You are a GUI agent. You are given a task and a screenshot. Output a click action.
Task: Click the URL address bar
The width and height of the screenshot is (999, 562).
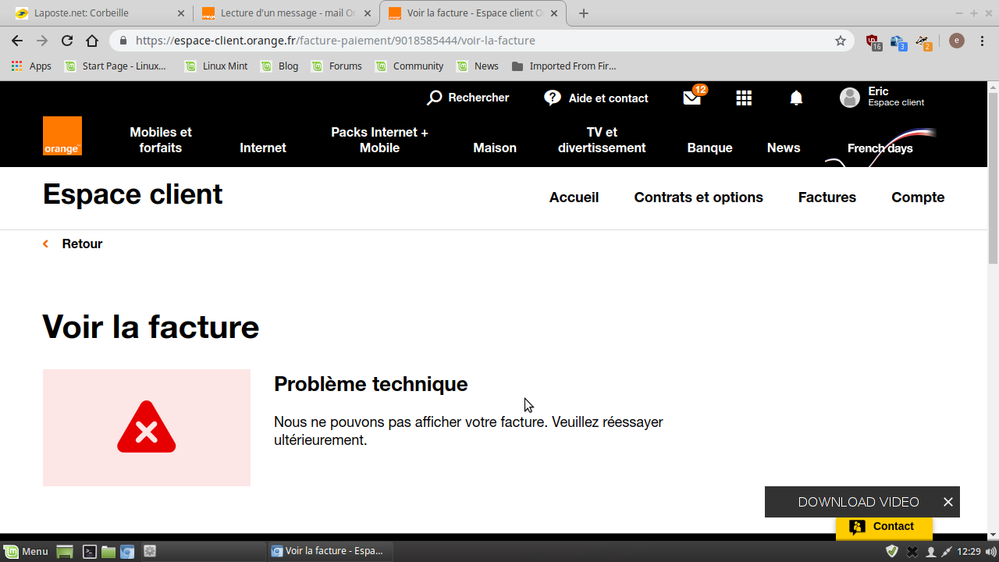pyautogui.click(x=480, y=41)
